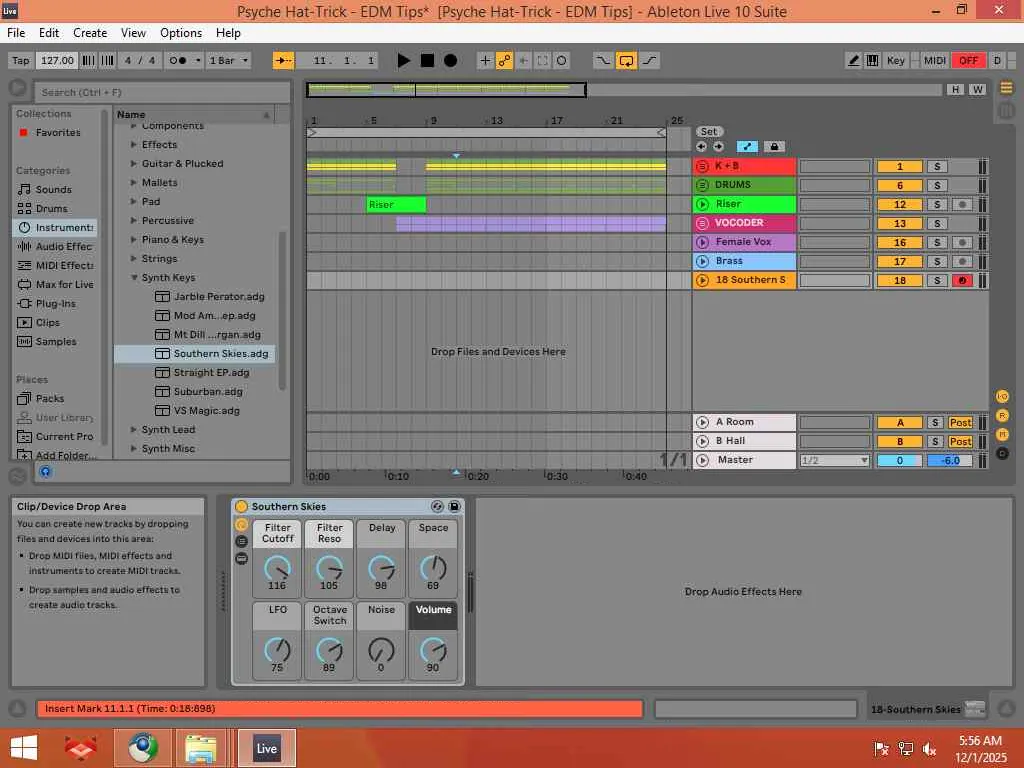The height and width of the screenshot is (768, 1024).
Task: Expand the Piano & Keys folder
Action: 134,240
